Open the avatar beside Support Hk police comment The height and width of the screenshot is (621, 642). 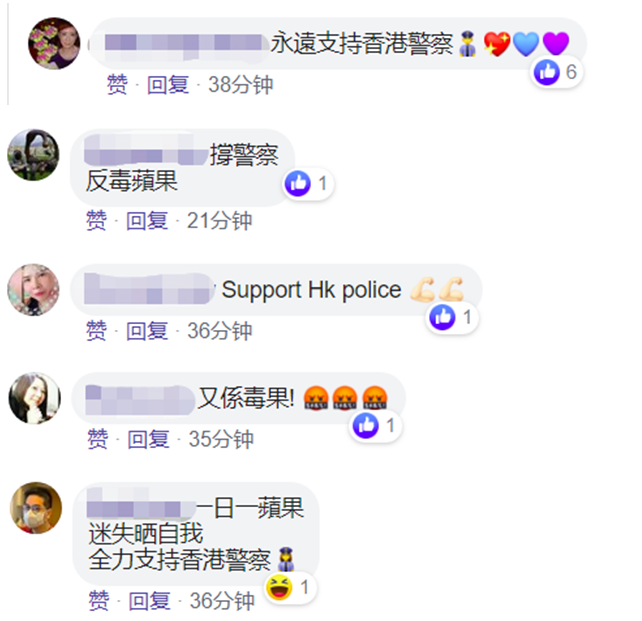point(34,289)
